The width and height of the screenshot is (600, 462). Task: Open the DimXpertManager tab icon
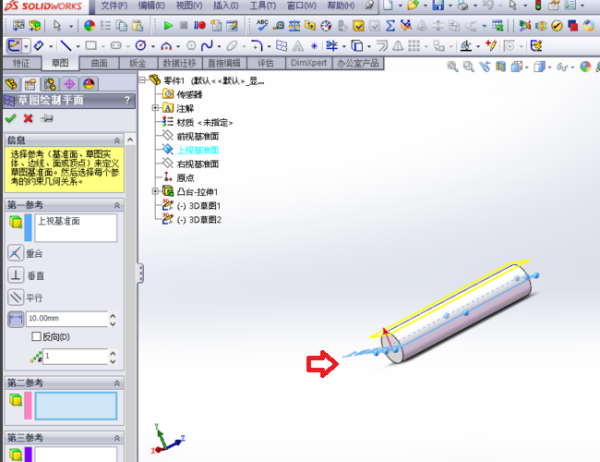(x=69, y=83)
